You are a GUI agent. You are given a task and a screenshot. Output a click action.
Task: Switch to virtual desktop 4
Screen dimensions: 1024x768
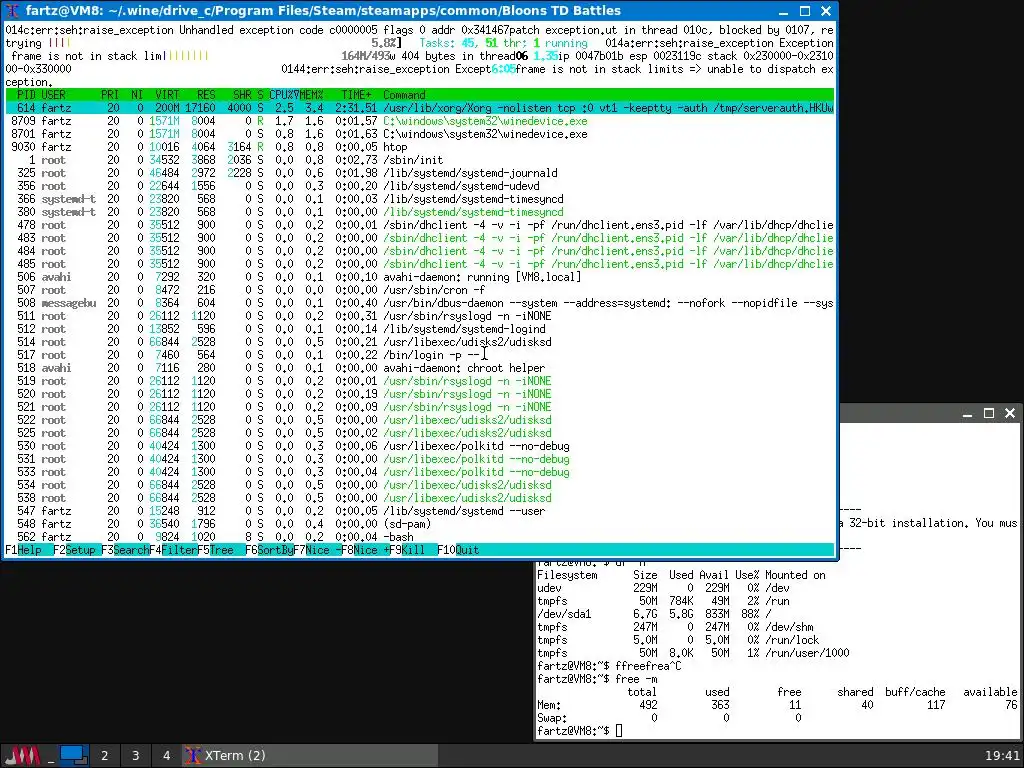tap(166, 756)
